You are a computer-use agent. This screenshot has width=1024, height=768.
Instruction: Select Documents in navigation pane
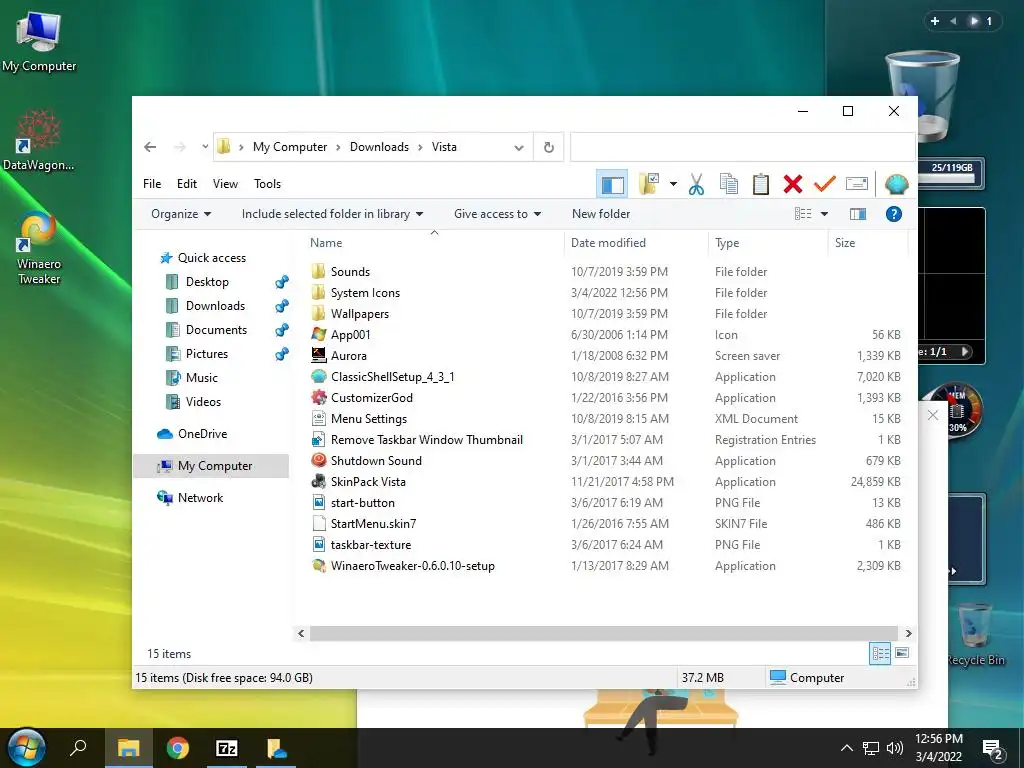coord(216,330)
